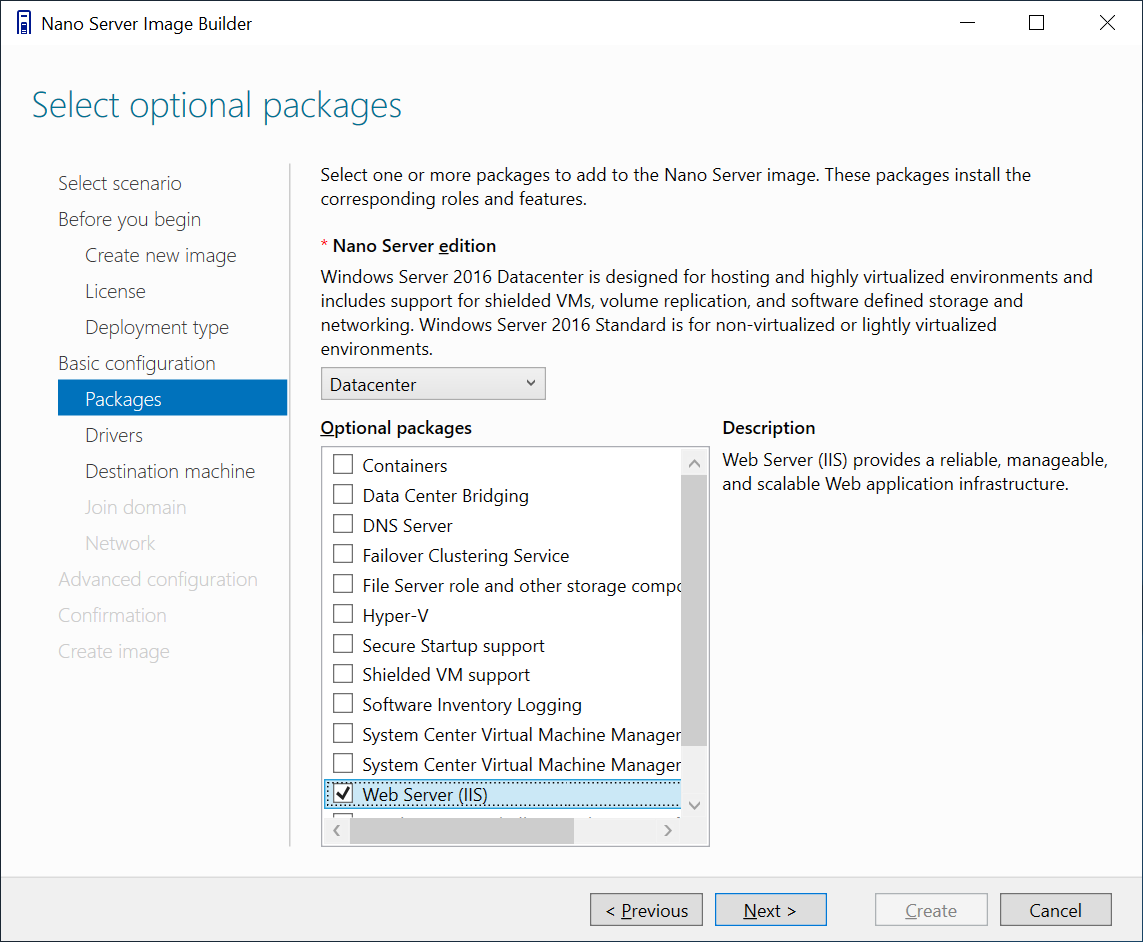Tick the DNS Server checkbox
Screen dimensions: 1143x942
(343, 525)
